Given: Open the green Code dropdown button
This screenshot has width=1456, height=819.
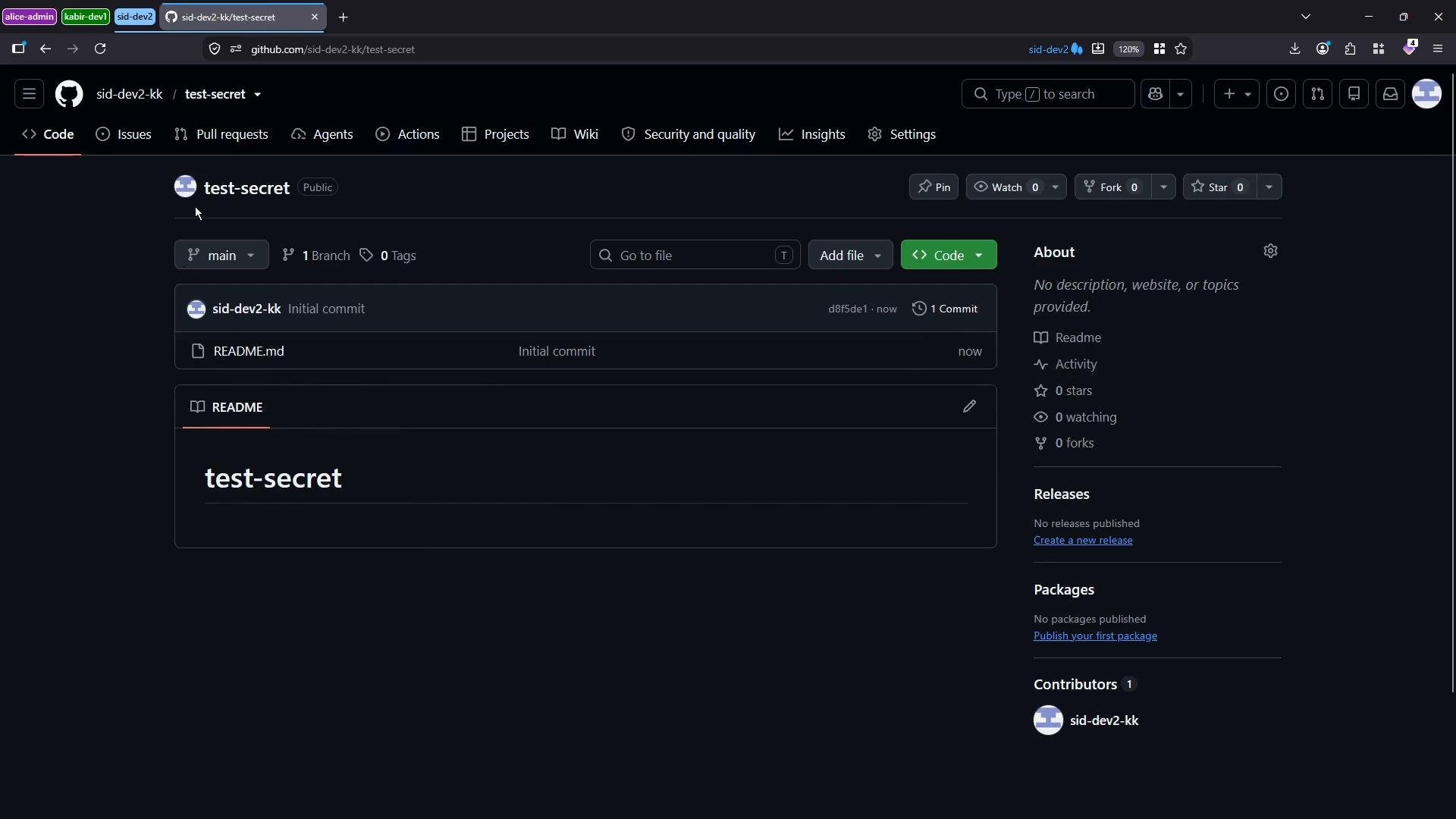Looking at the screenshot, I should (x=949, y=255).
